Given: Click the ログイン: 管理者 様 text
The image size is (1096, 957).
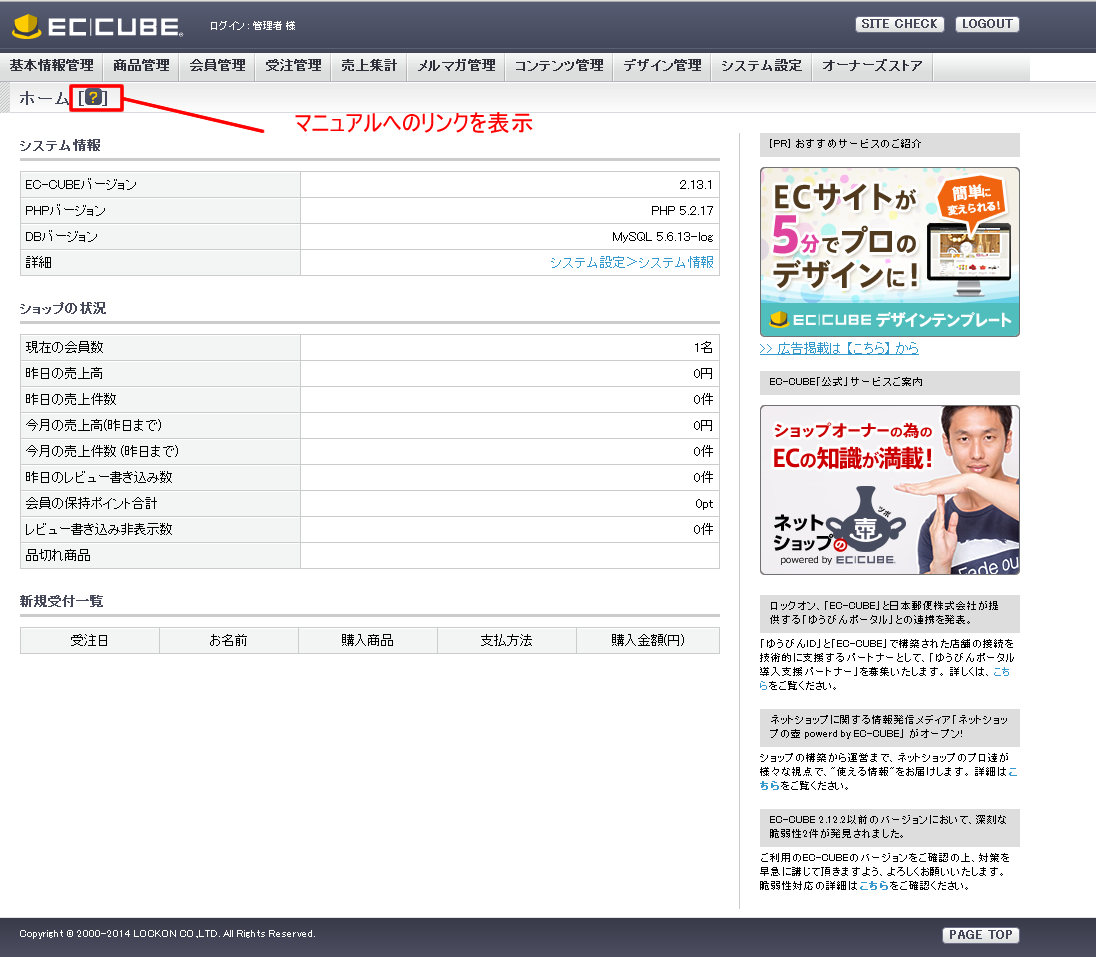Looking at the screenshot, I should click(252, 26).
